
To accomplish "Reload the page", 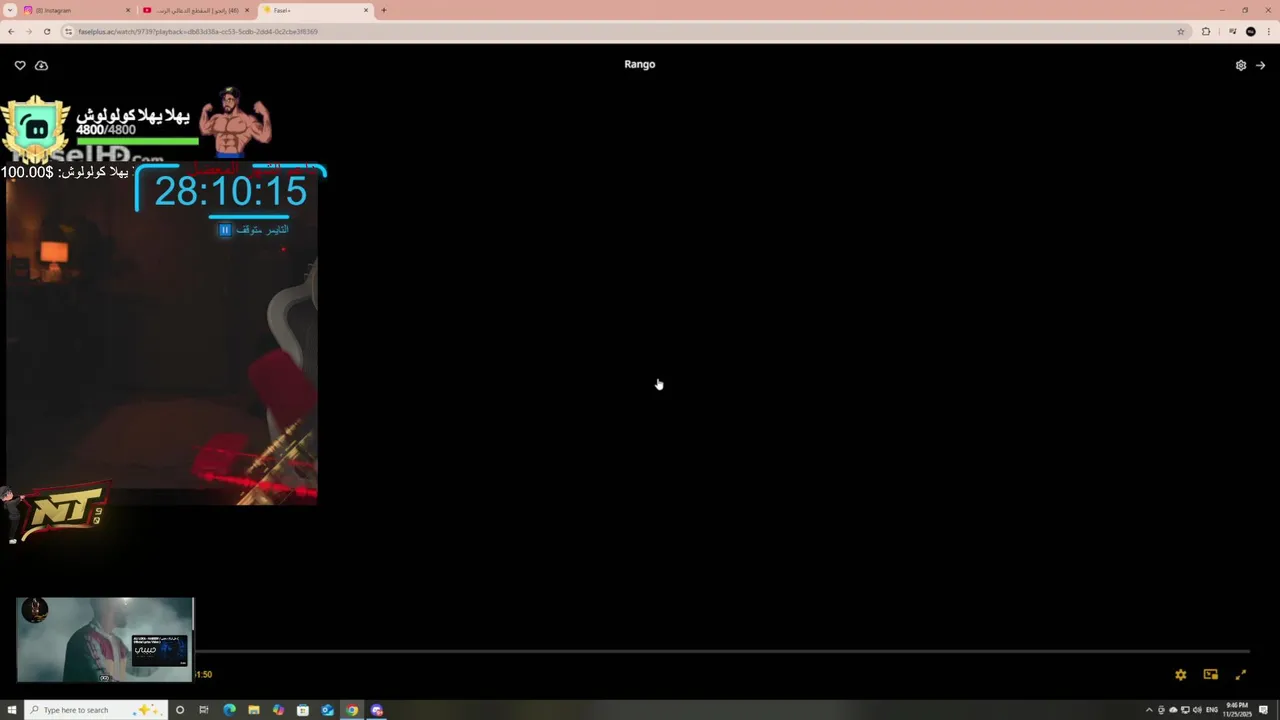I will [x=47, y=31].
